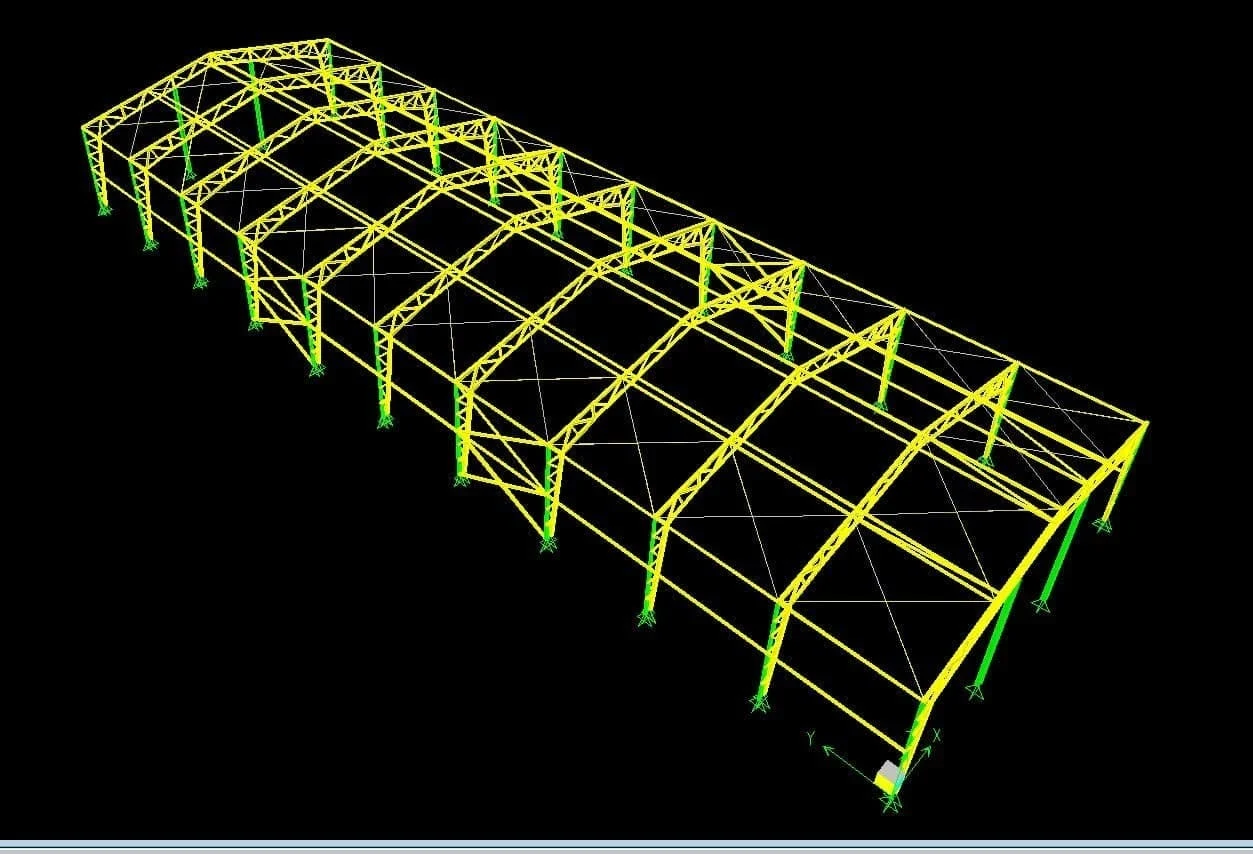This screenshot has height=854, width=1253.
Task: Click the topmost ridge corner of the farthest frame
Action: [327, 42]
